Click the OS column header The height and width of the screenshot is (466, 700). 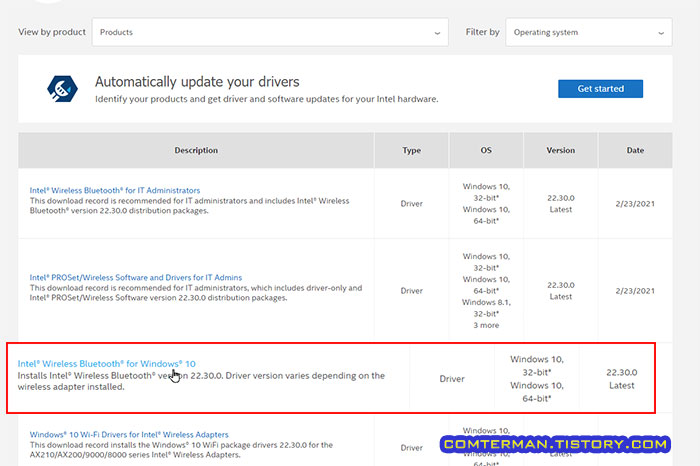click(x=486, y=150)
